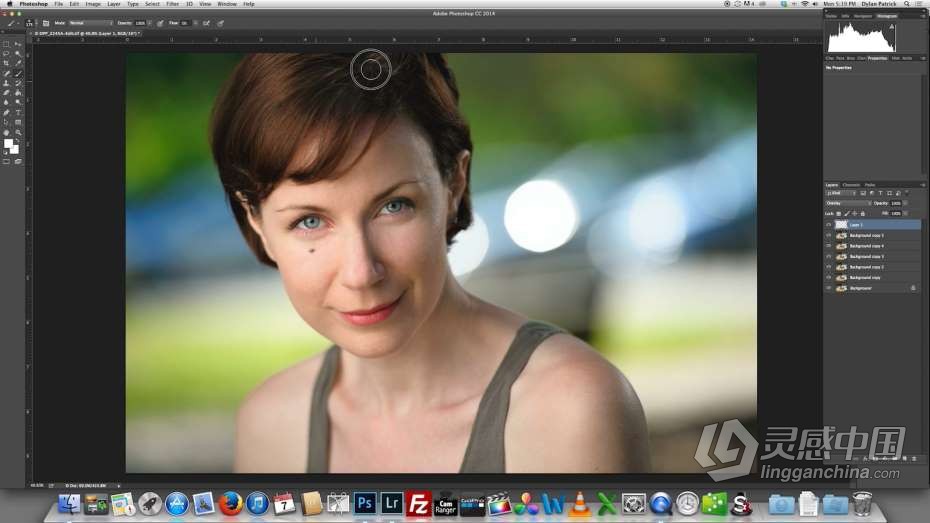Lock image pixels with brush icon
The image size is (930, 523).
(847, 213)
